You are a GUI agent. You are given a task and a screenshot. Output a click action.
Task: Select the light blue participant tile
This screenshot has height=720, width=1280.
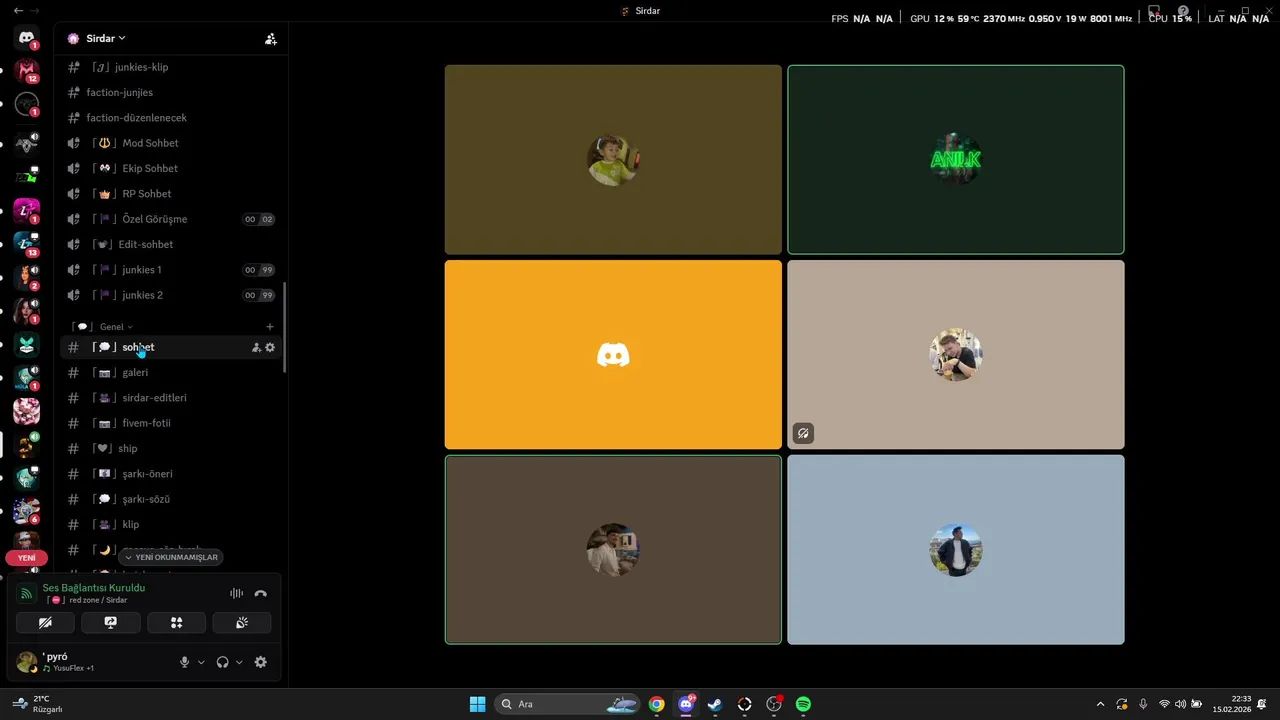pos(955,549)
